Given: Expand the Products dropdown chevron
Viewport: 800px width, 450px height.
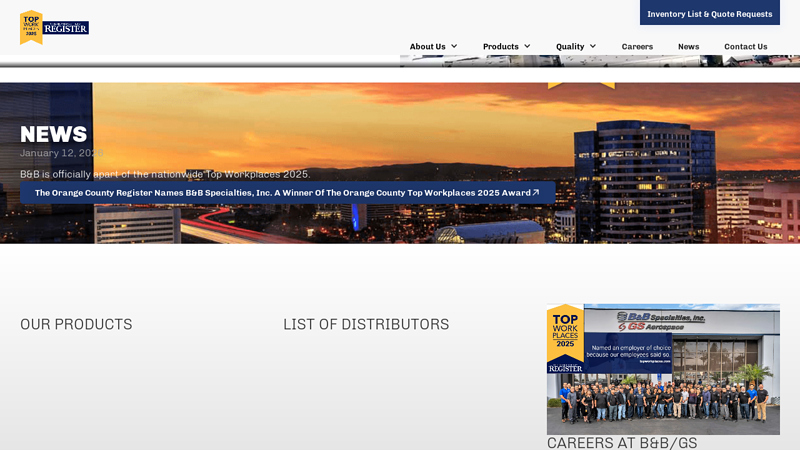Looking at the screenshot, I should coord(527,46).
